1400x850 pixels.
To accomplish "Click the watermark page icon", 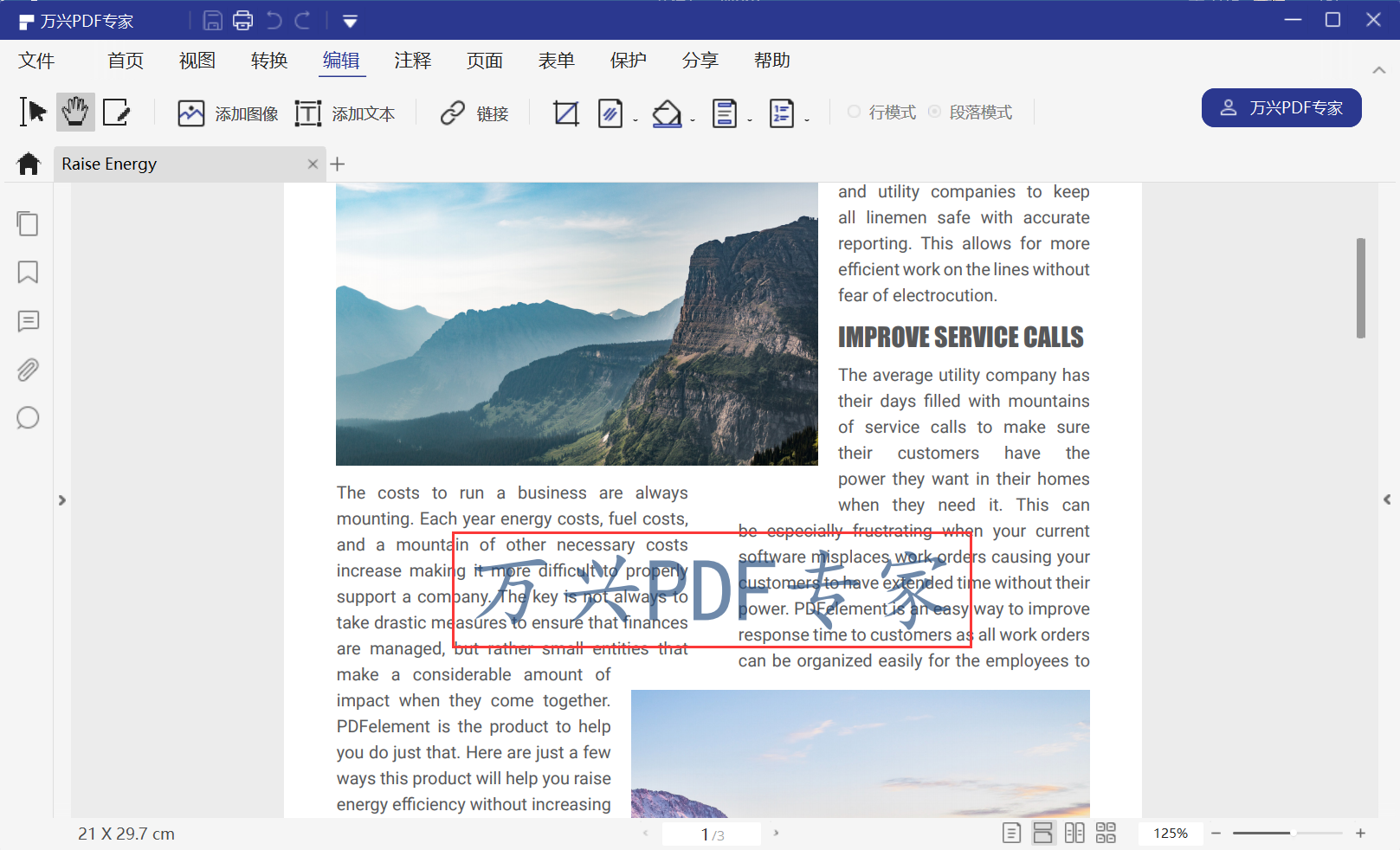I will point(610,113).
